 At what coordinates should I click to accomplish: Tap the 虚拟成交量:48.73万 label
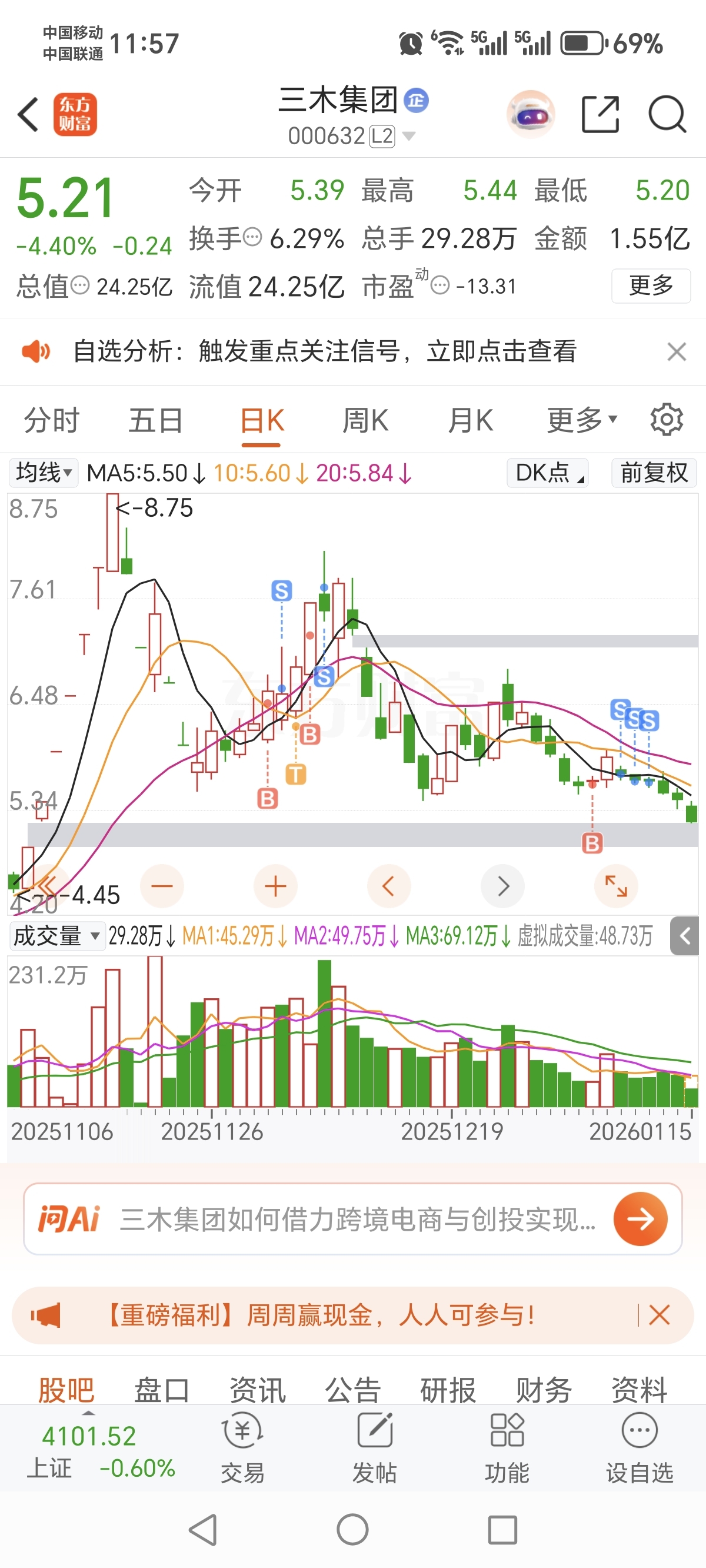coord(585,936)
